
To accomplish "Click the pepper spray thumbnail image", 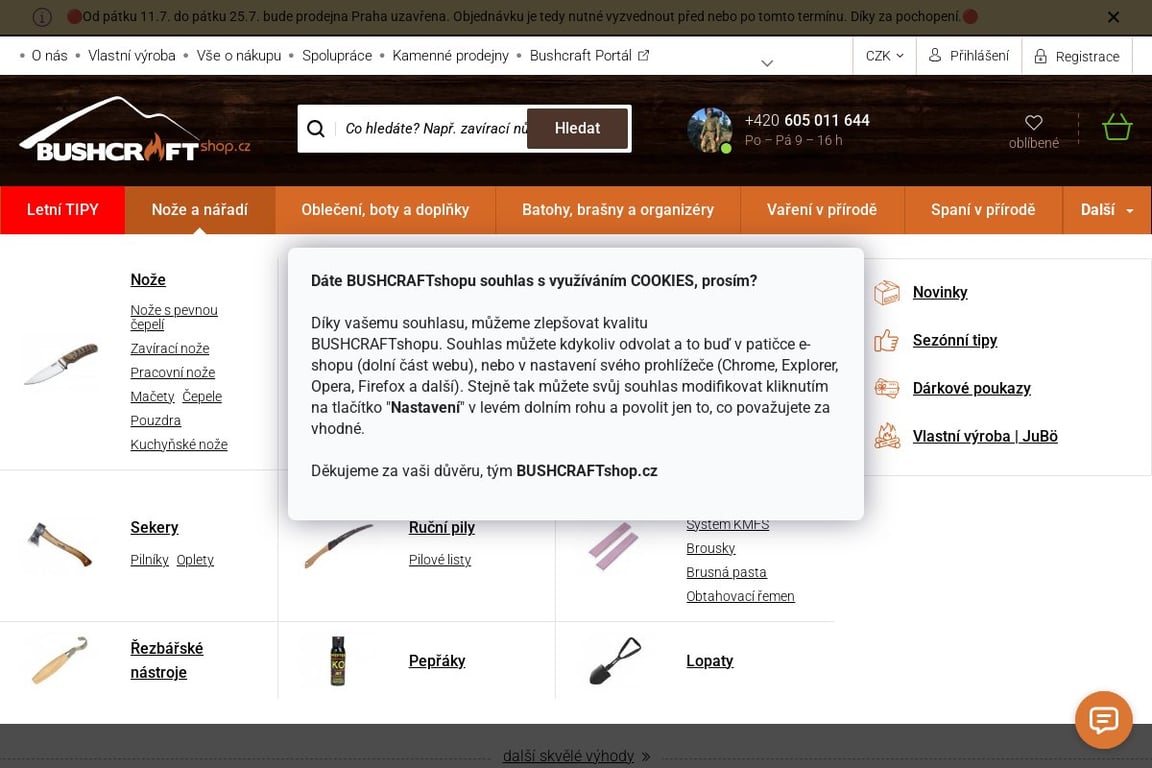I will [338, 661].
